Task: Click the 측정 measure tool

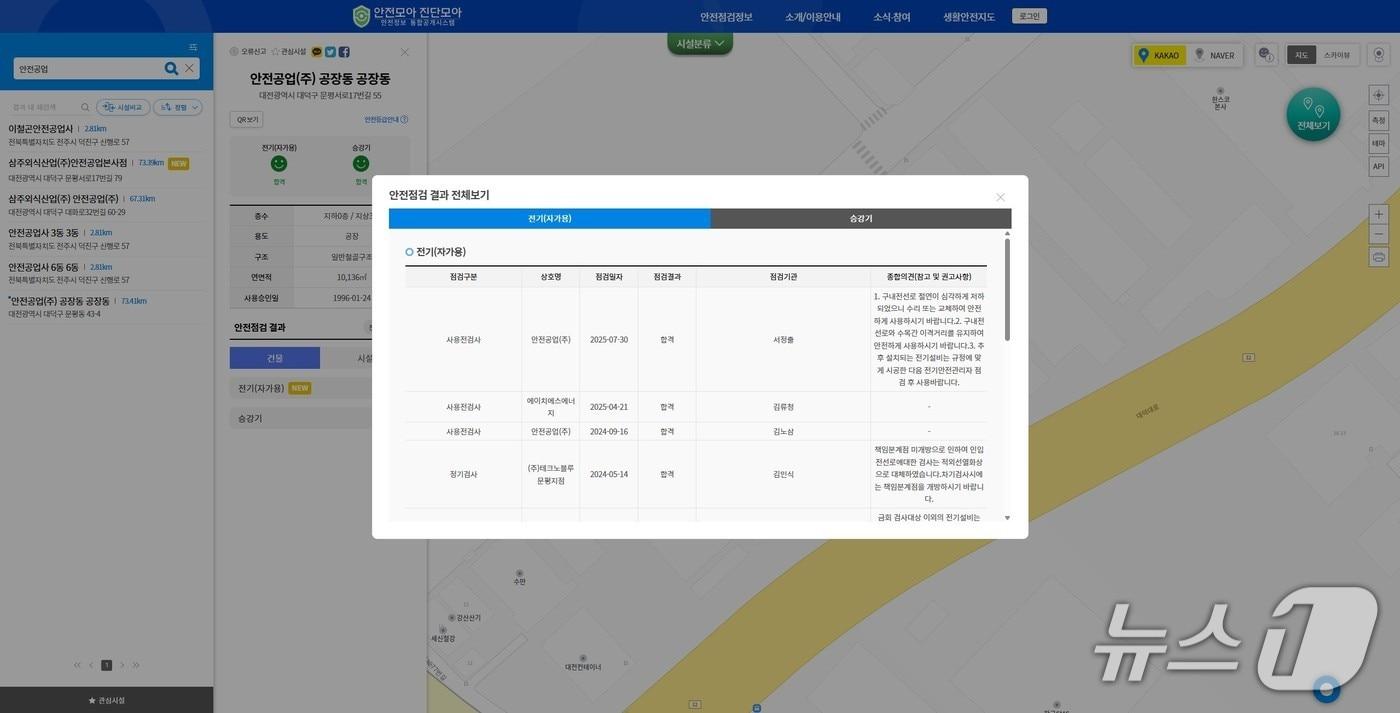Action: click(x=1379, y=120)
